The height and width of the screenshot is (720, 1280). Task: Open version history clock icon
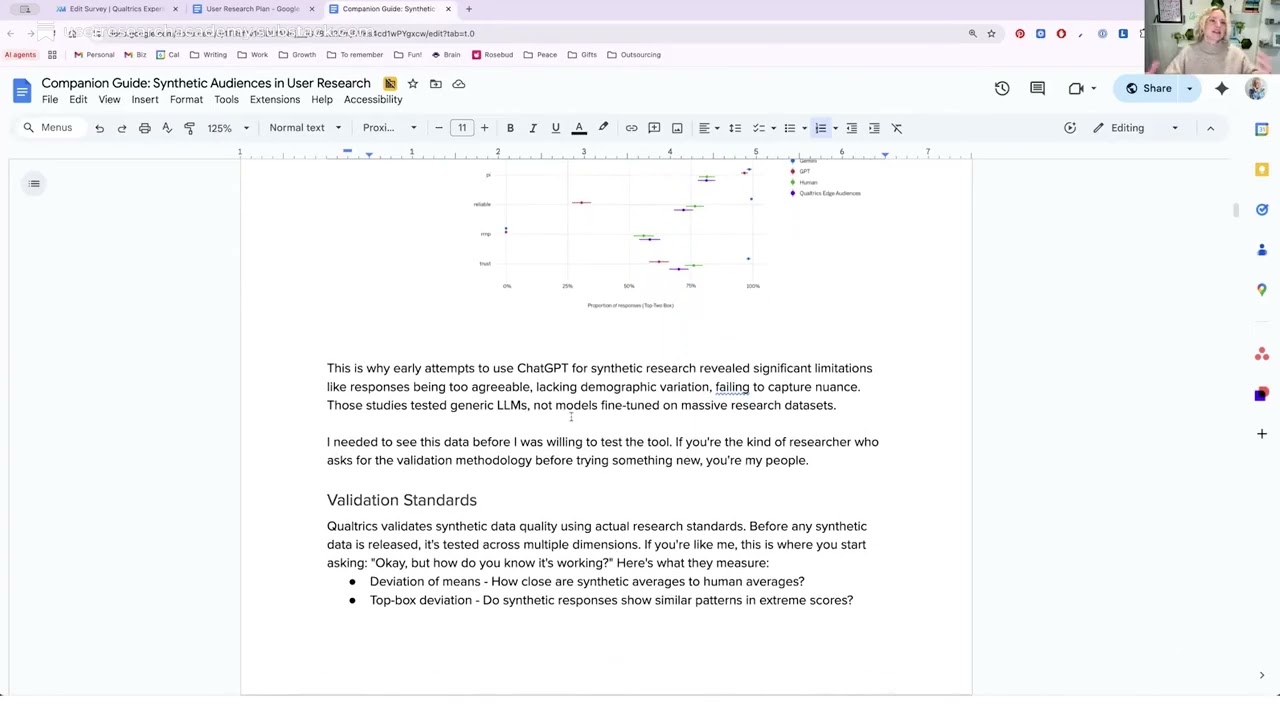click(1002, 88)
